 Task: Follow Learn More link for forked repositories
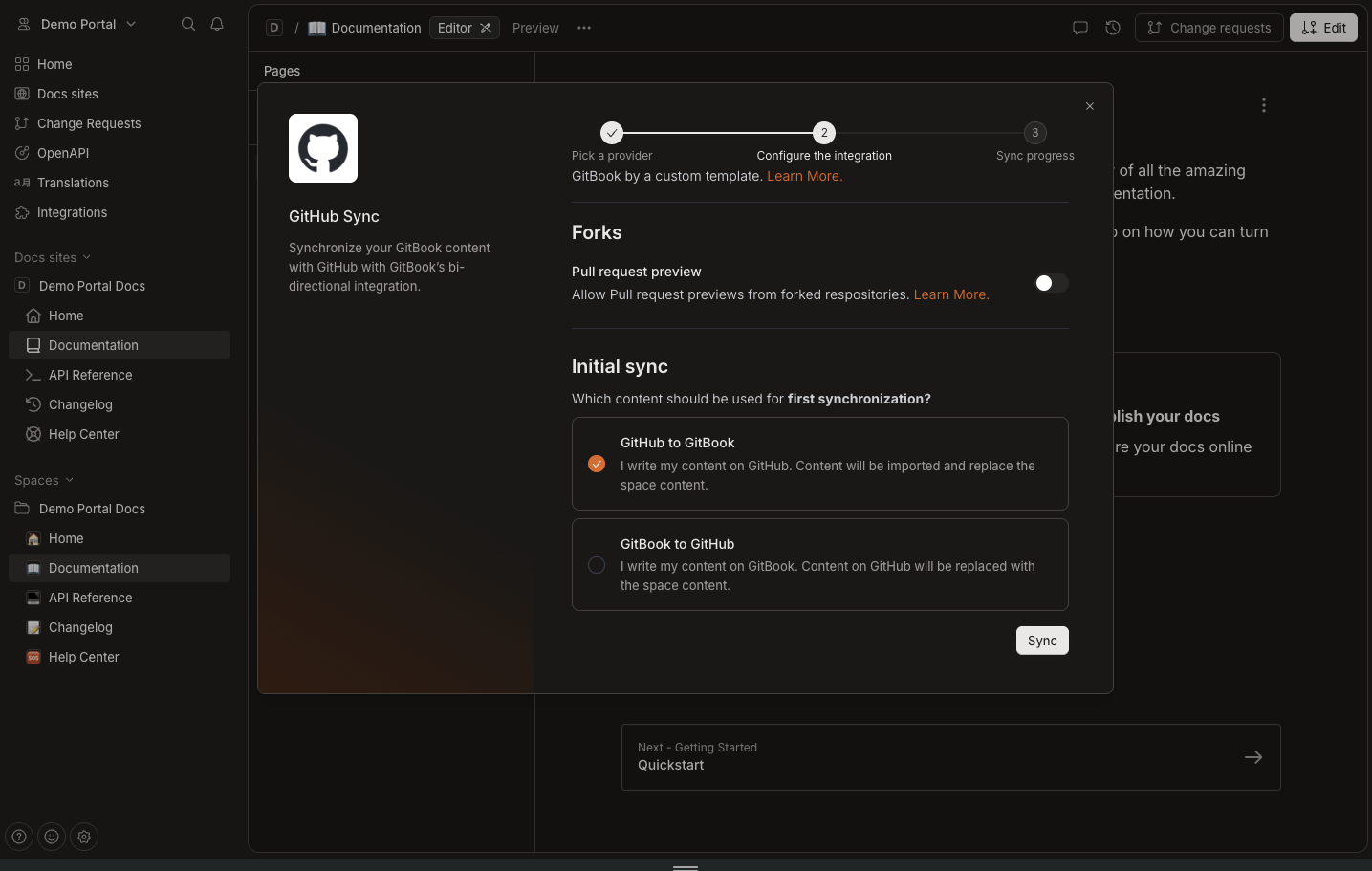click(x=951, y=294)
